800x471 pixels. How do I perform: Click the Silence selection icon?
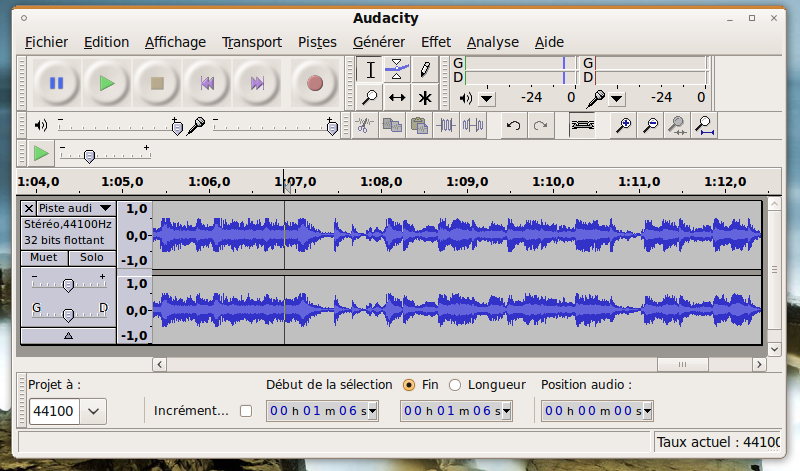coord(473,125)
